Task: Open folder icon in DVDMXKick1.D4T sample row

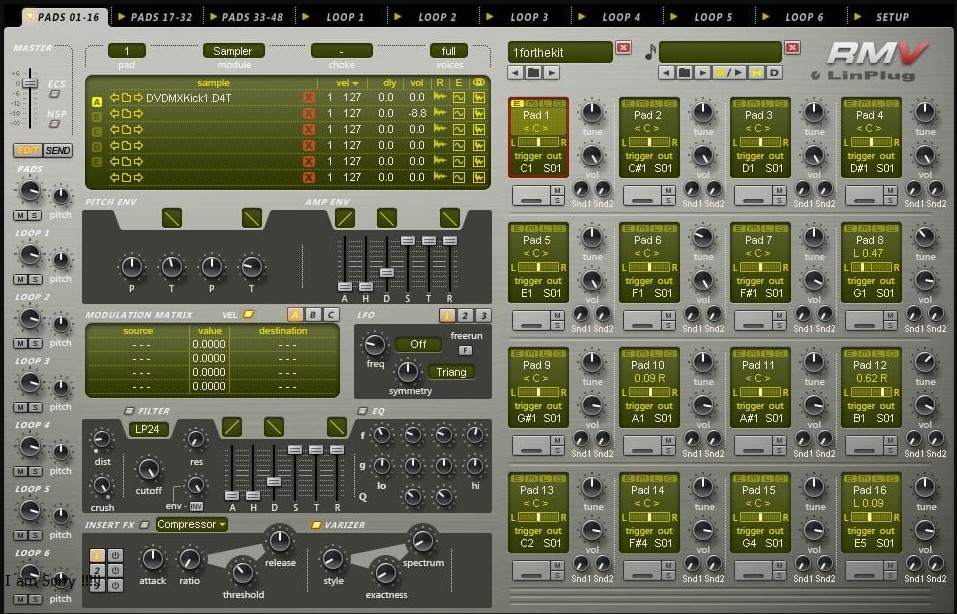Action: (x=126, y=98)
